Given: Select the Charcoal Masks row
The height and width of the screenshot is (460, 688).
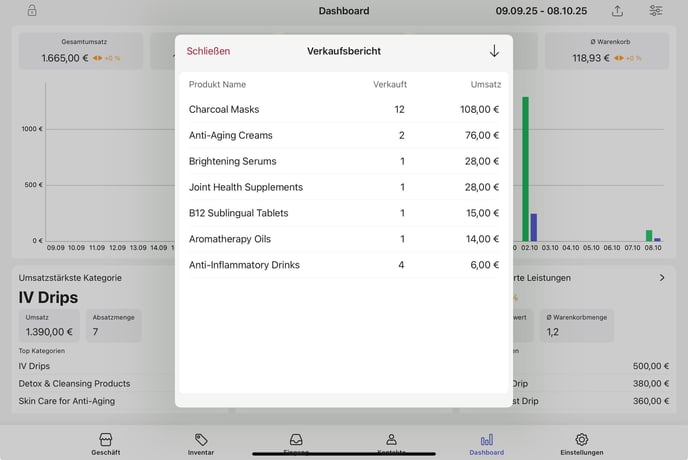Looking at the screenshot, I should (343, 109).
